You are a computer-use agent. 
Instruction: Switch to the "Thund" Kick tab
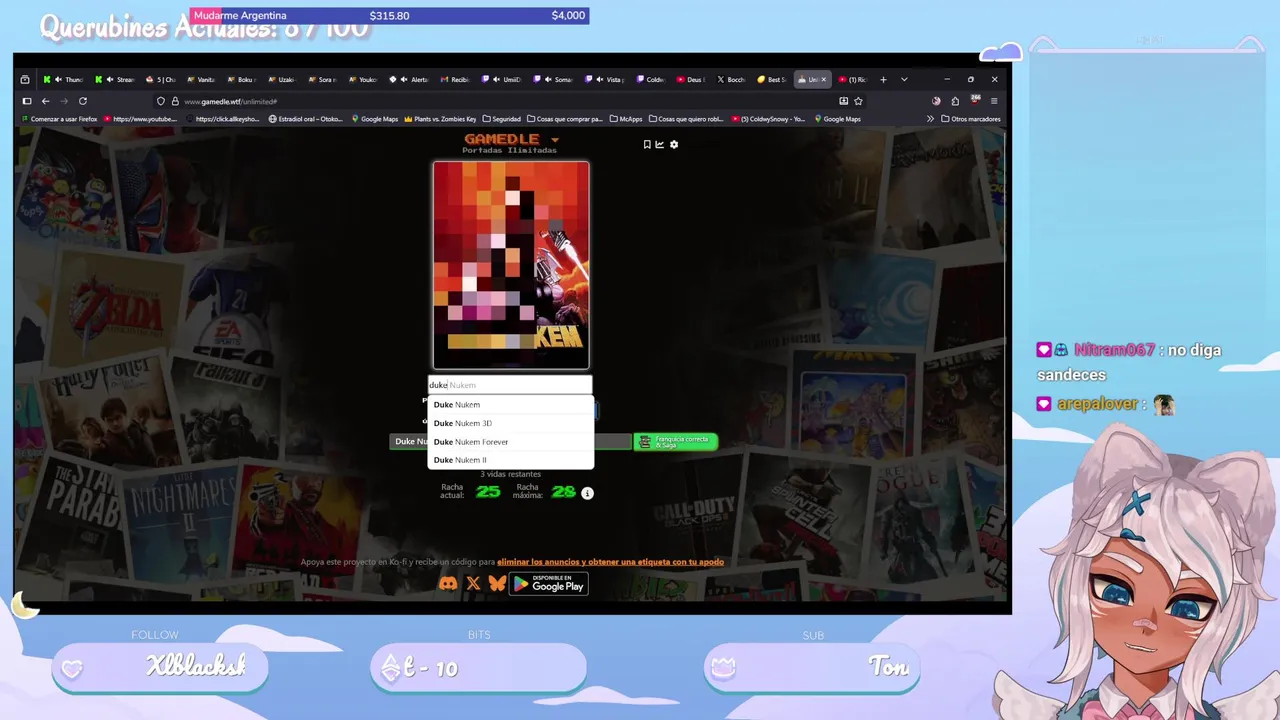point(64,80)
